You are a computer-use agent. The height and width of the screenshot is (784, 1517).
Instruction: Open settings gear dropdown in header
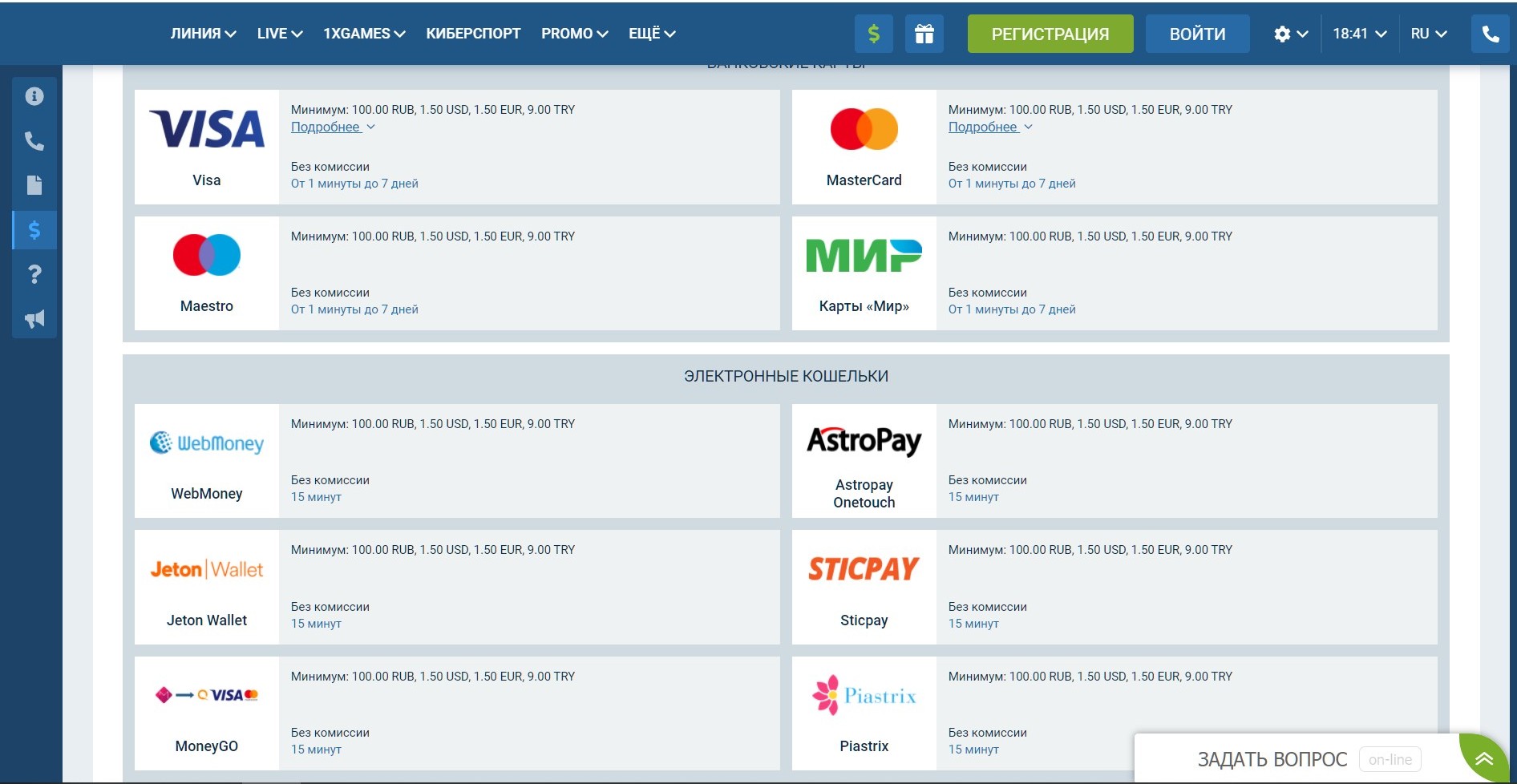click(1291, 34)
